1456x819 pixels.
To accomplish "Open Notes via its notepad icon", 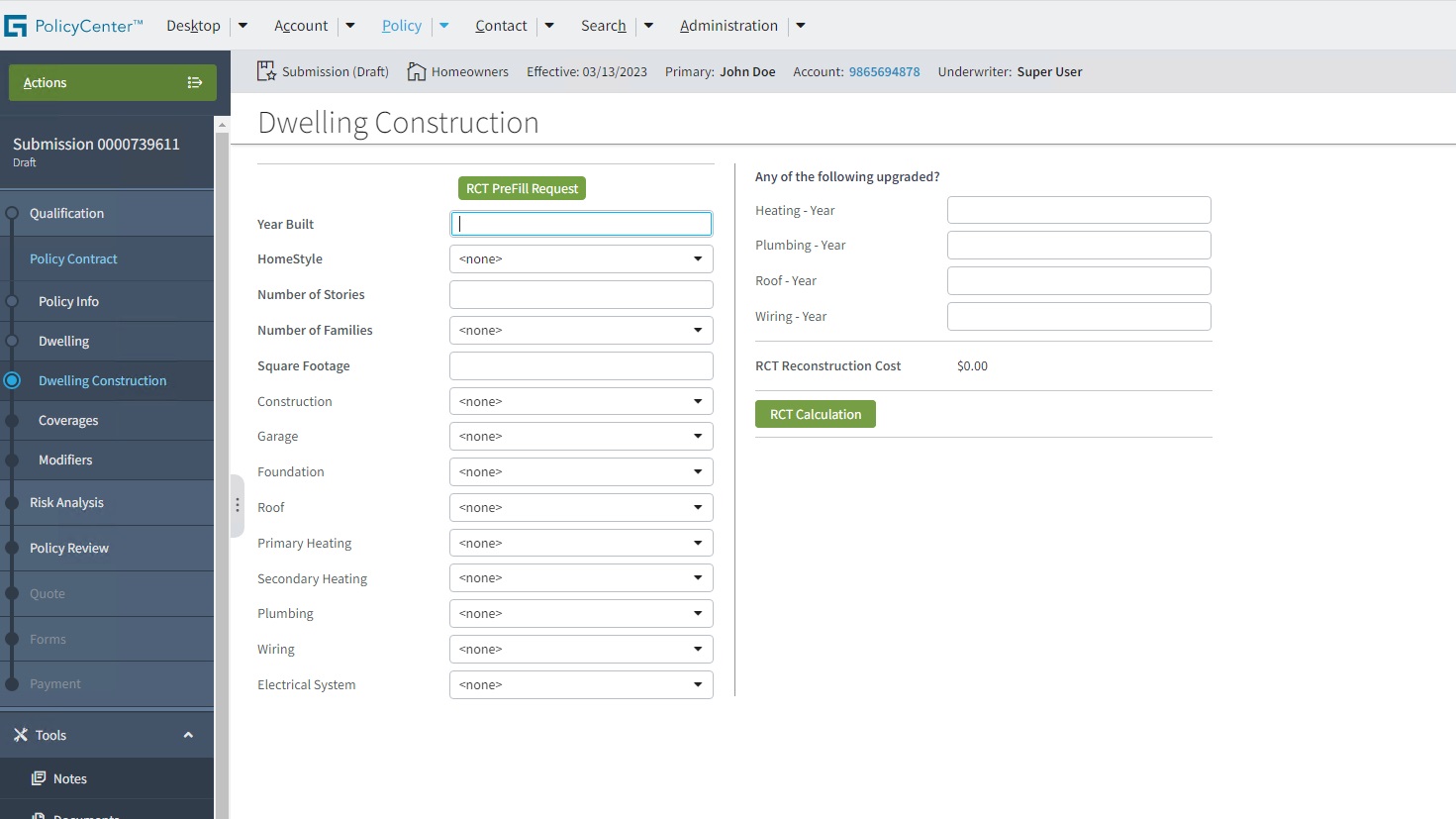I will 39,778.
